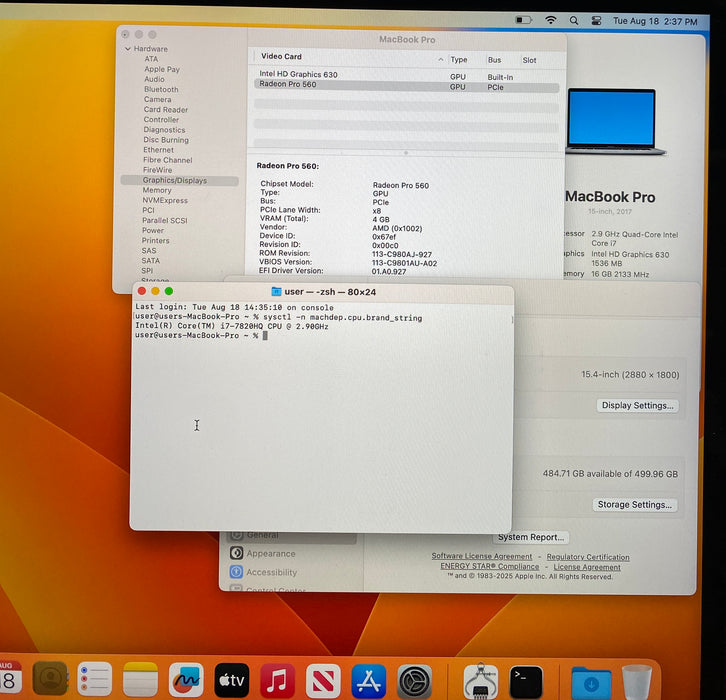Open Control Center from the menu bar
The image size is (726, 700).
(596, 21)
